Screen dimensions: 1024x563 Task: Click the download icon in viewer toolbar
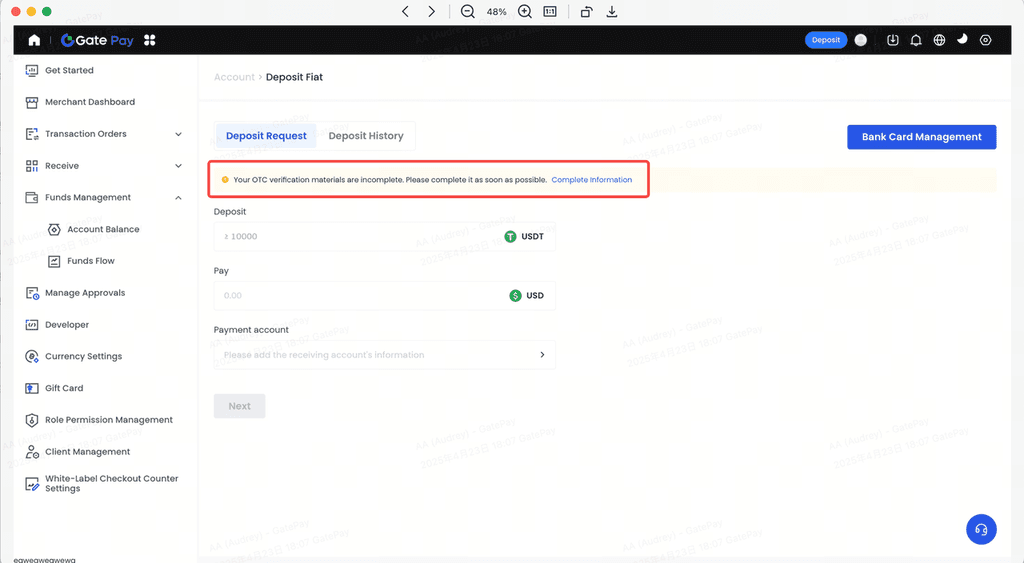point(612,12)
